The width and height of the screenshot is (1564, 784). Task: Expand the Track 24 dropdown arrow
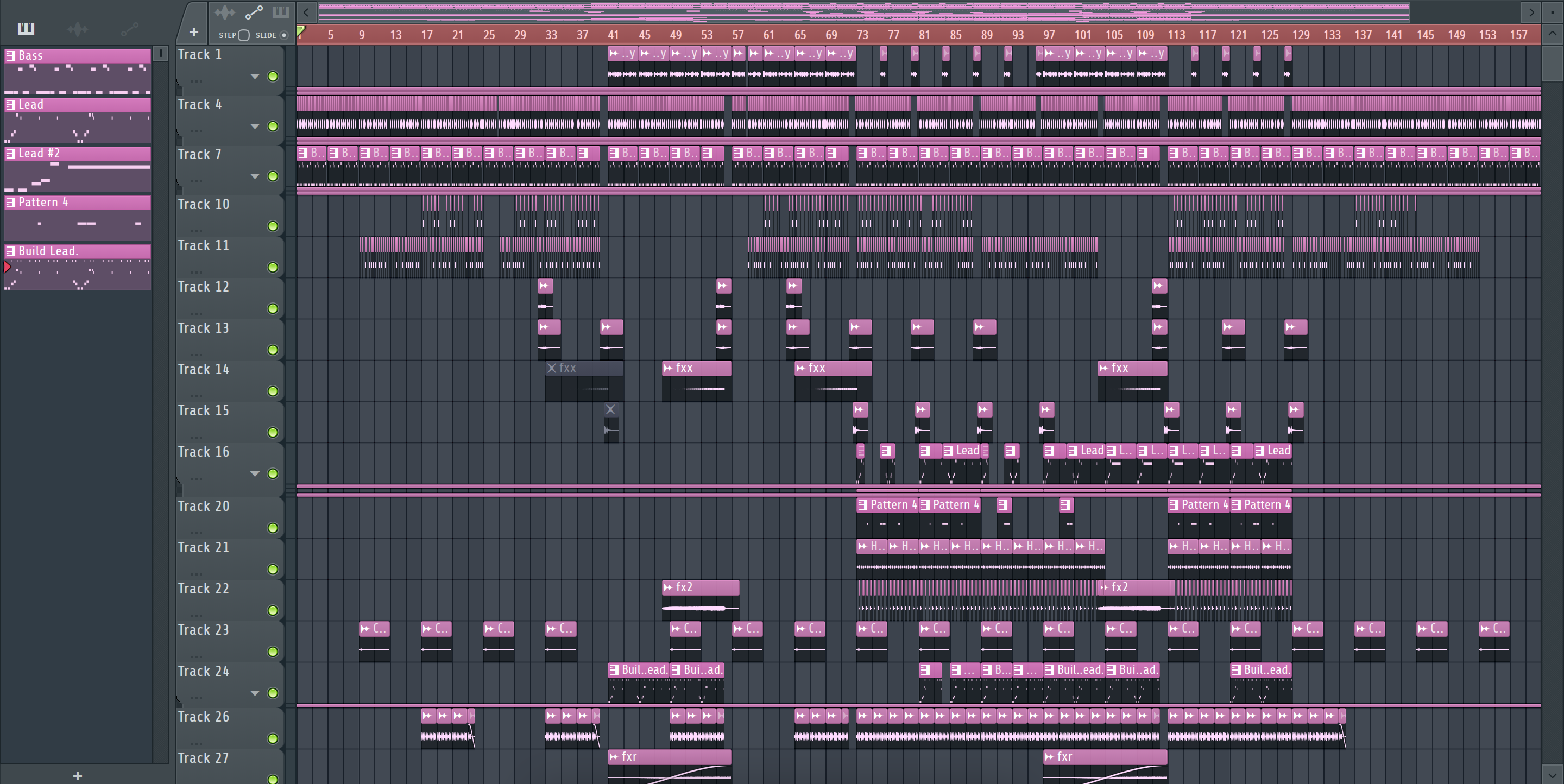pyautogui.click(x=255, y=693)
